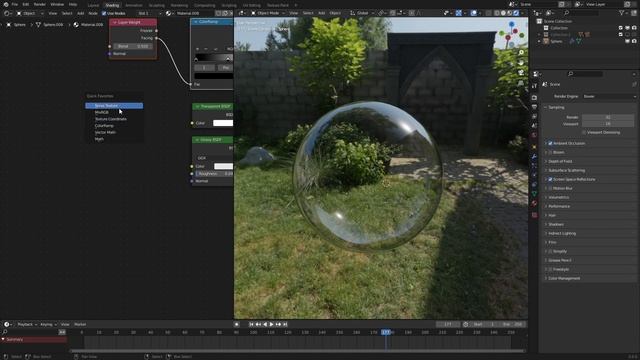
Task: Open node editor type selector icon
Action: coord(7,13)
